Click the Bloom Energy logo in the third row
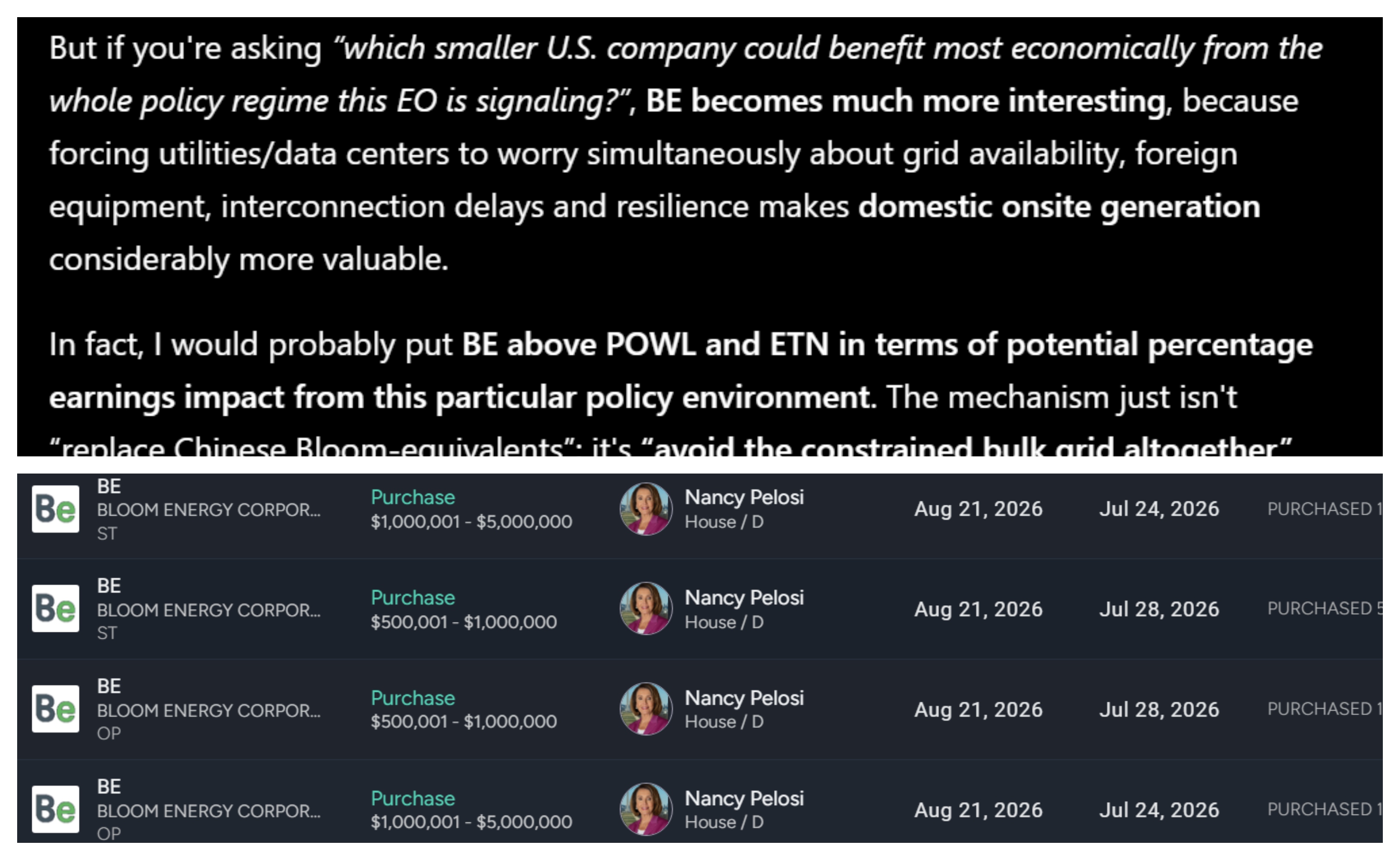 click(55, 709)
